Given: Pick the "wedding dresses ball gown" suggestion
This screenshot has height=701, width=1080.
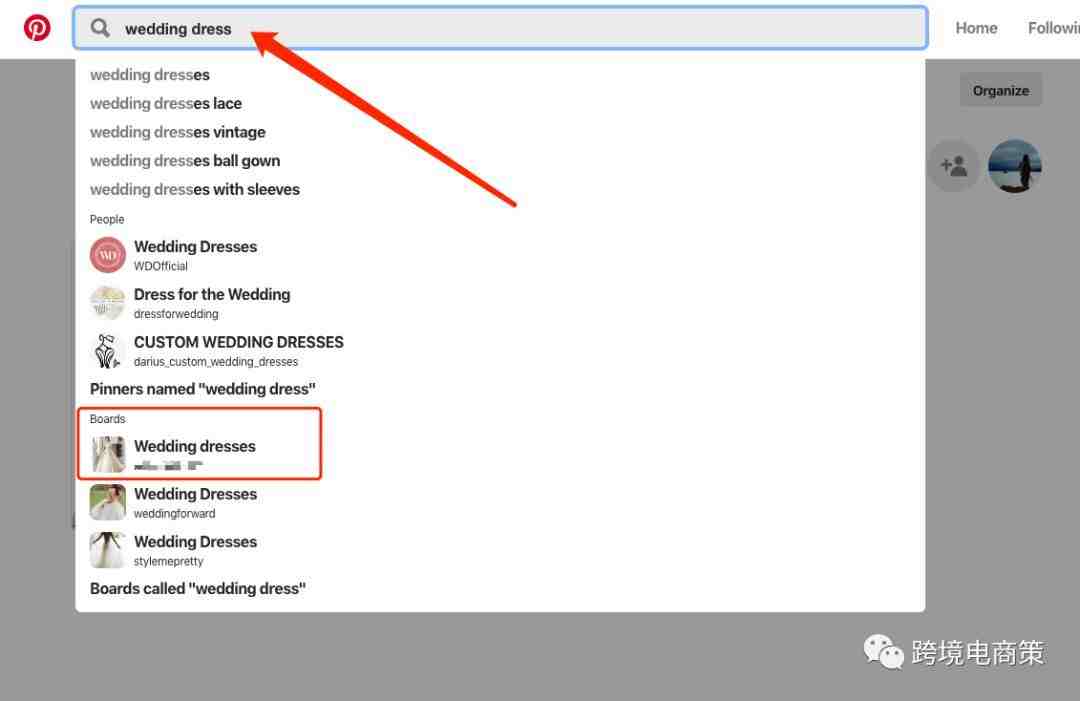Looking at the screenshot, I should pos(185,161).
